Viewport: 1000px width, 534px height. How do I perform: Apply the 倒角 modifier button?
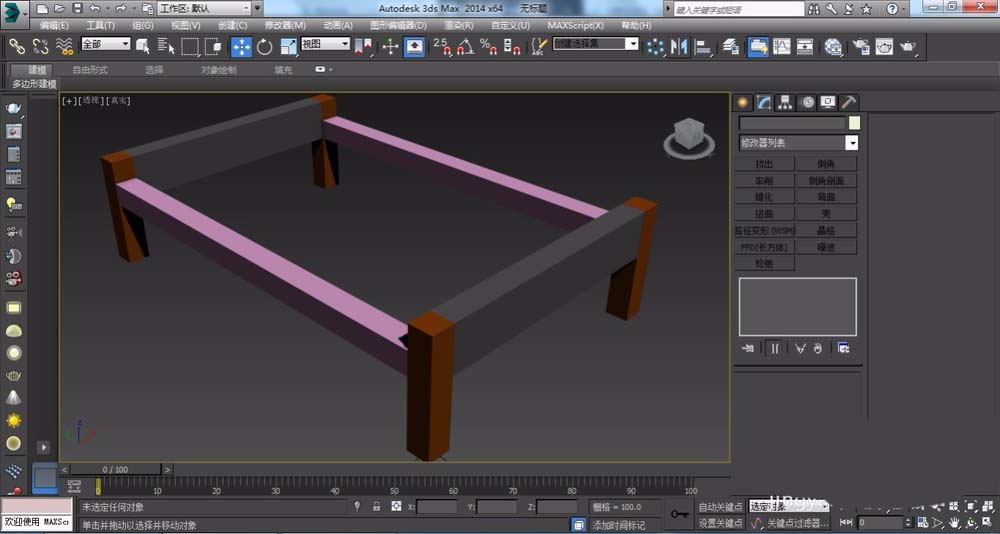click(826, 164)
